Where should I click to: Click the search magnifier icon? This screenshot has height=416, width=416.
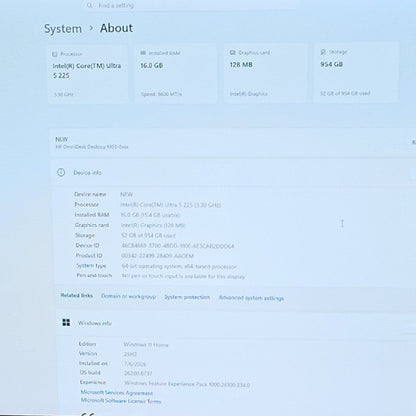[x=90, y=5]
